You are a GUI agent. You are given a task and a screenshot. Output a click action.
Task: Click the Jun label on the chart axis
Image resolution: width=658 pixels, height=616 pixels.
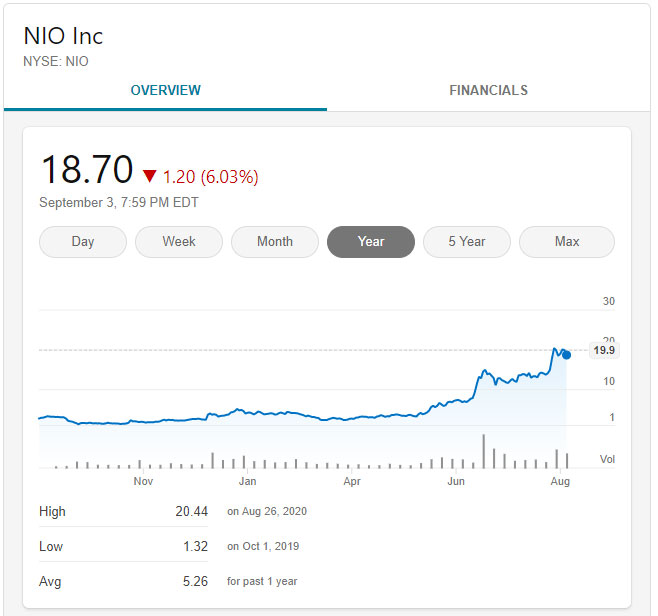[x=456, y=481]
